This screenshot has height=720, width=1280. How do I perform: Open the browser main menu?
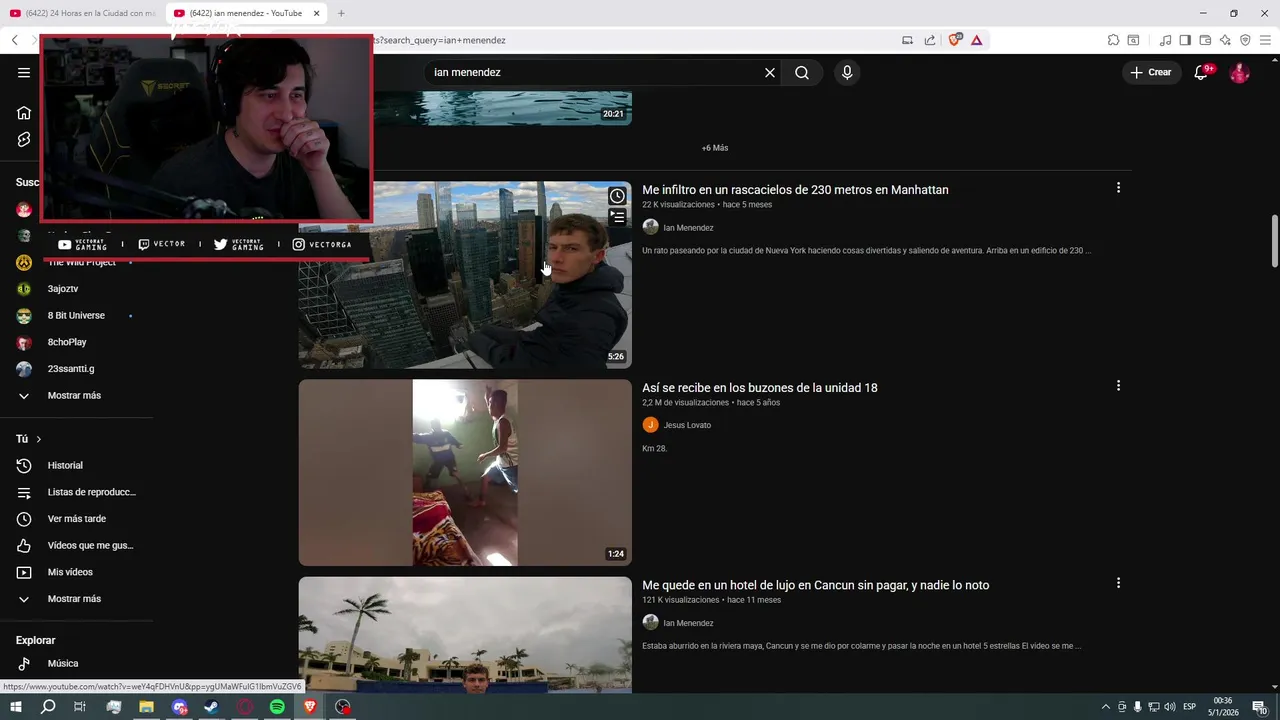click(x=1266, y=40)
